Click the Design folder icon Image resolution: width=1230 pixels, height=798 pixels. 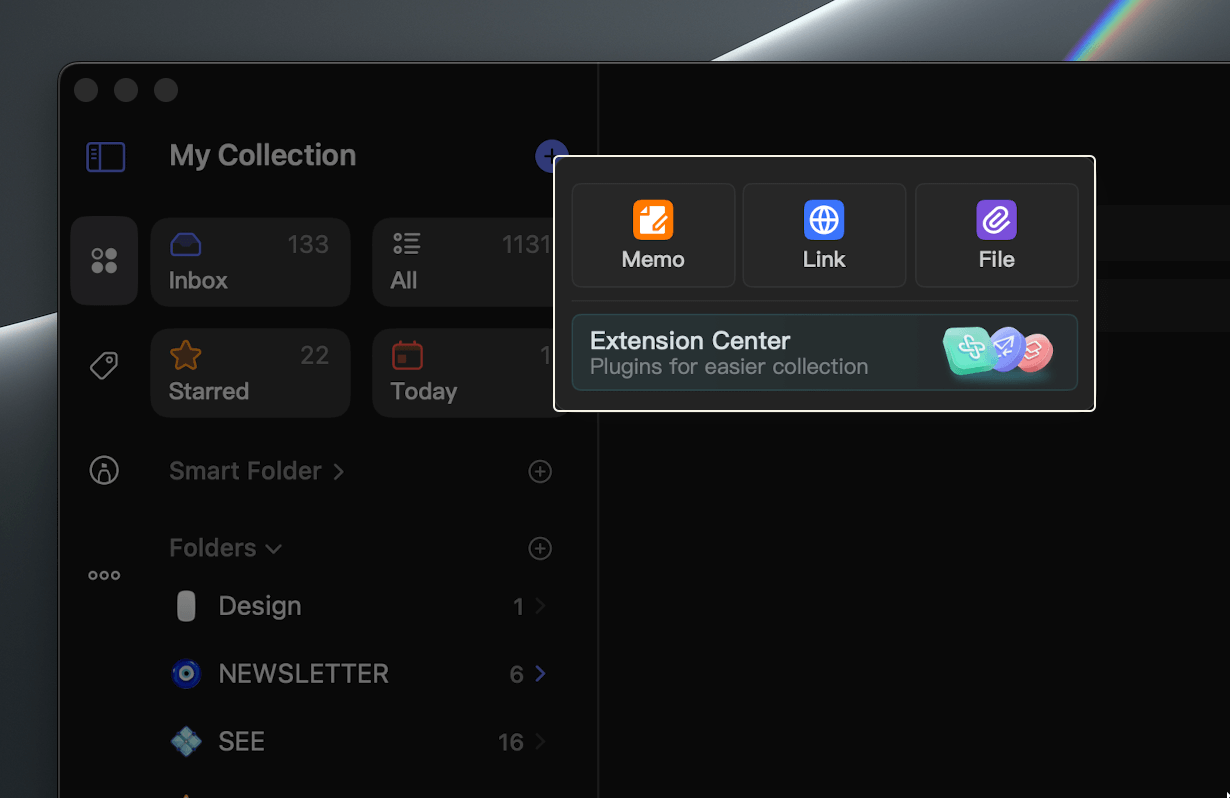186,606
